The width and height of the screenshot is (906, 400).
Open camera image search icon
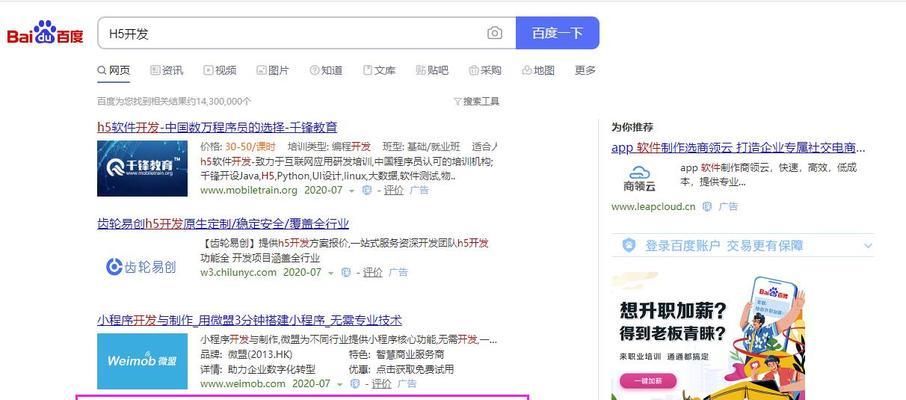(495, 33)
